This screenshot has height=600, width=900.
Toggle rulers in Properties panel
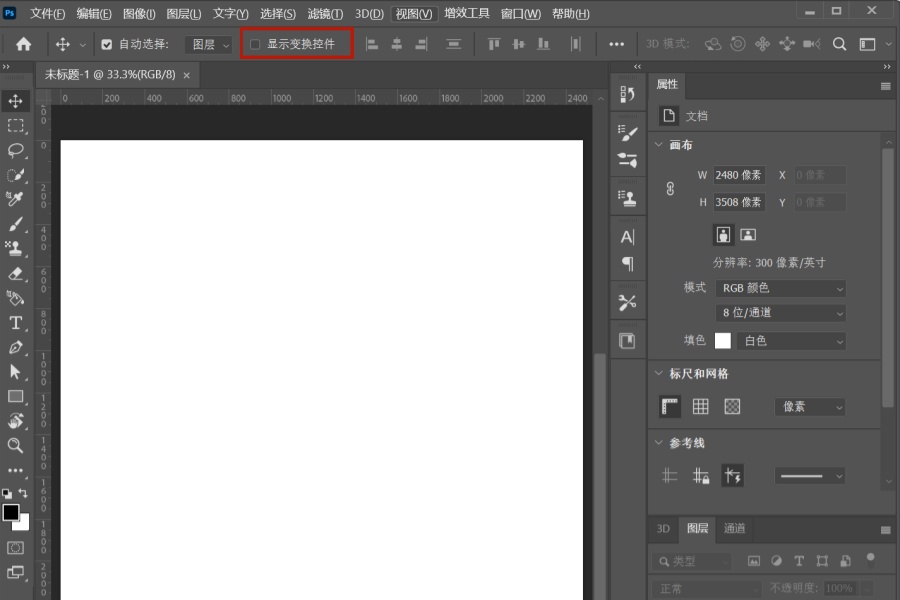coord(670,407)
